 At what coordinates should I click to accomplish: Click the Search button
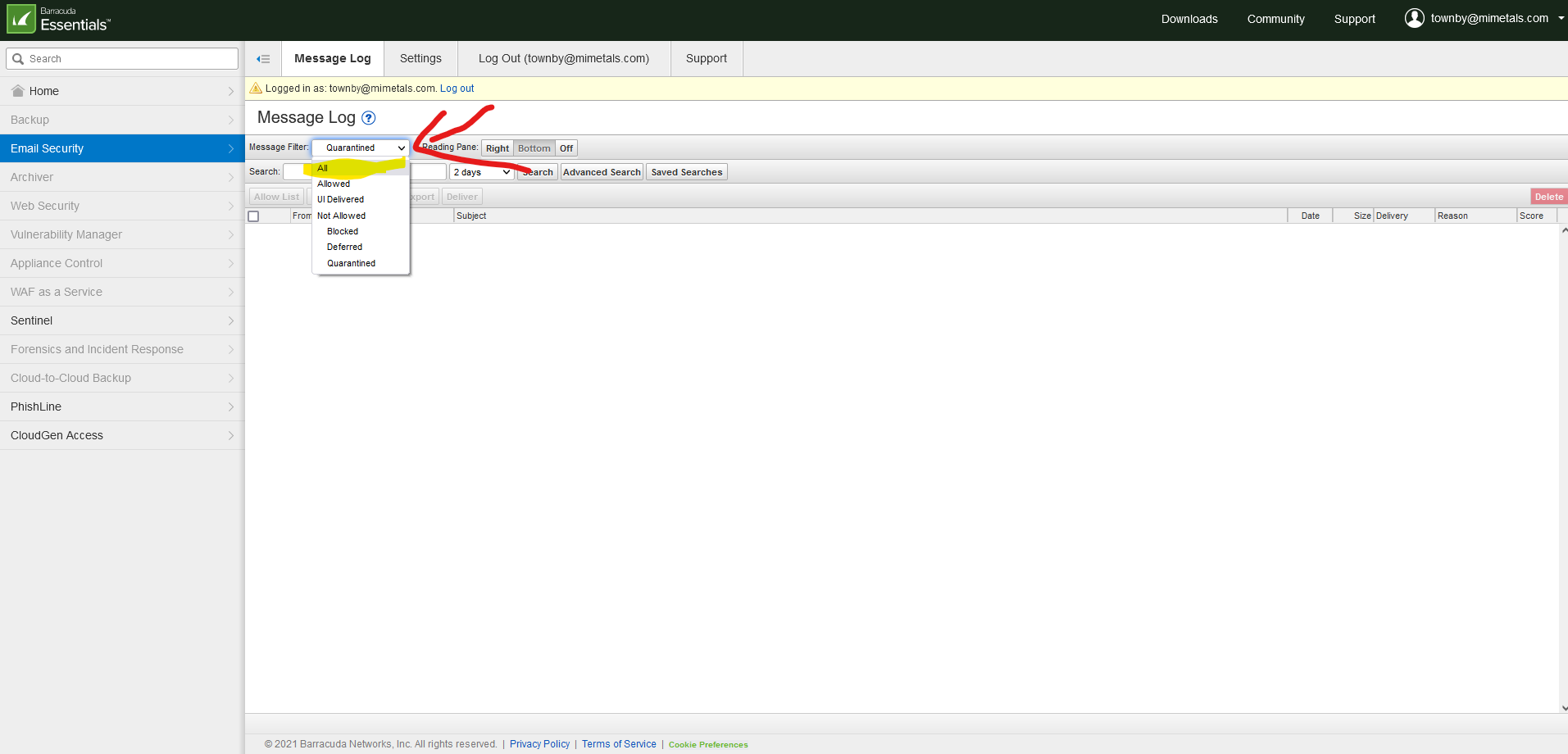point(538,172)
